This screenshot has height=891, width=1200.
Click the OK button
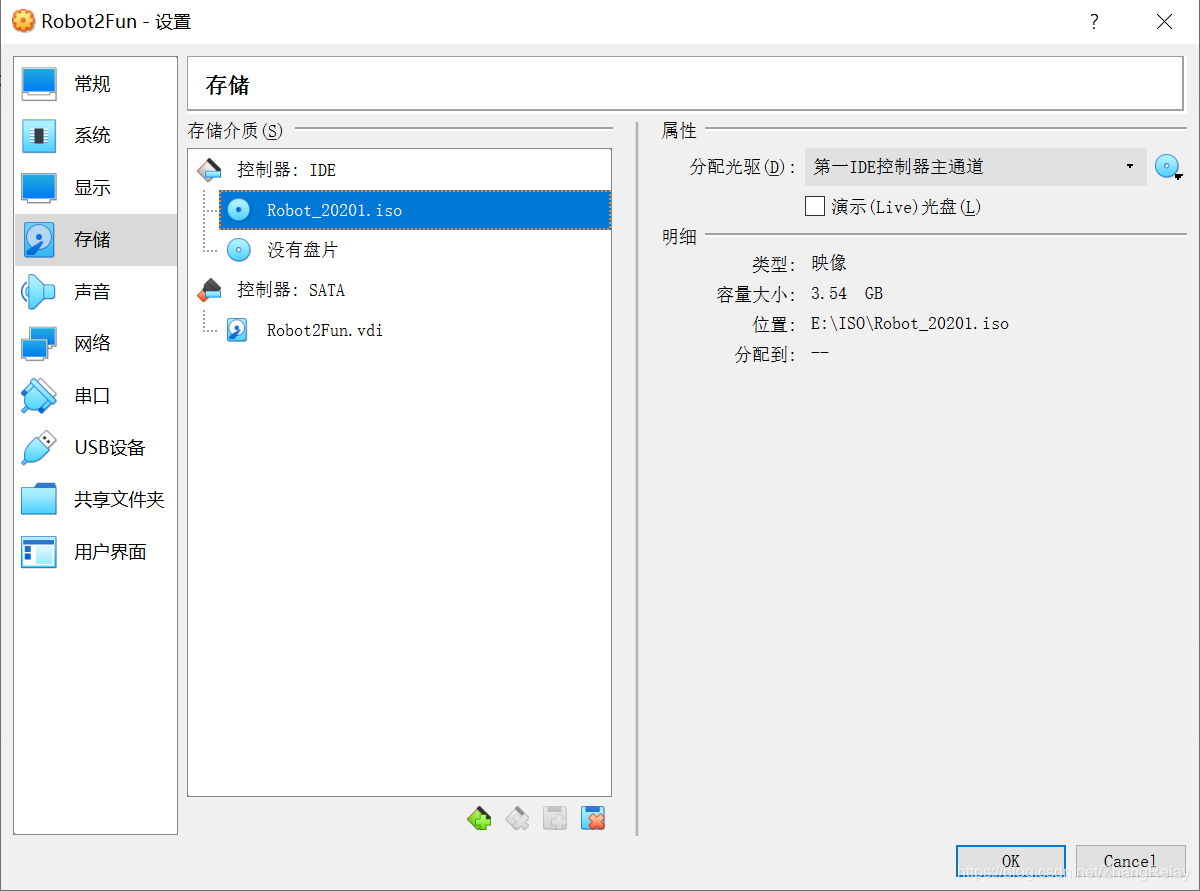click(x=1011, y=861)
